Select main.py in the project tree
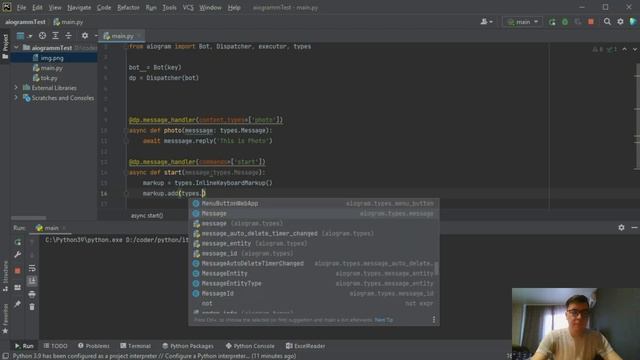Image resolution: width=640 pixels, height=360 pixels. [x=51, y=68]
